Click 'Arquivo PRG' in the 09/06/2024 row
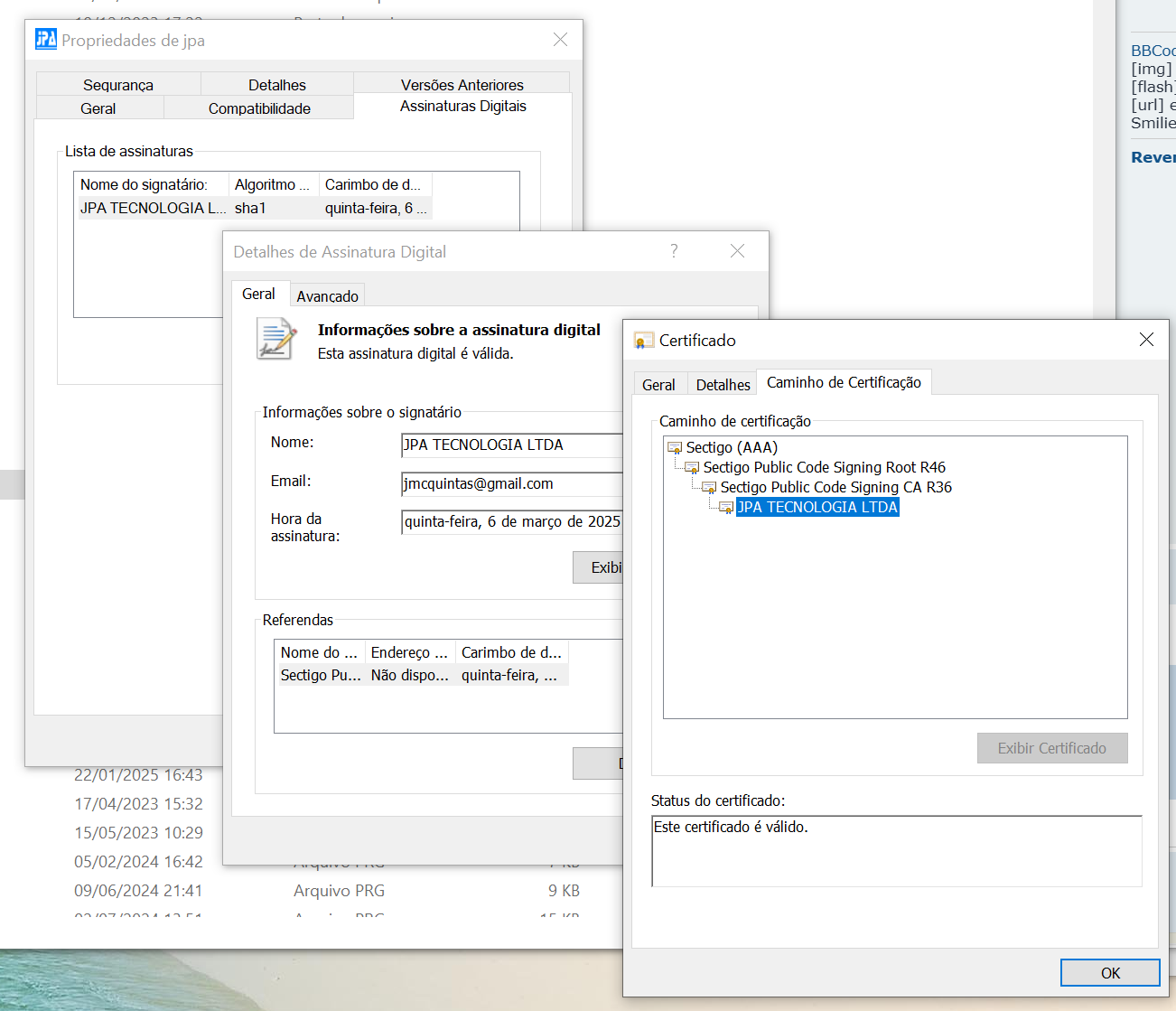 (339, 891)
